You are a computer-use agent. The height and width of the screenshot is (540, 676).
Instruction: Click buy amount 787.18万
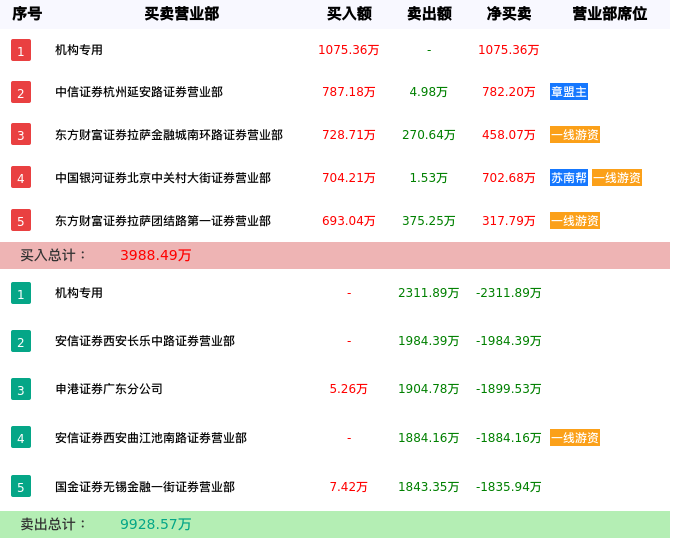coord(349,92)
